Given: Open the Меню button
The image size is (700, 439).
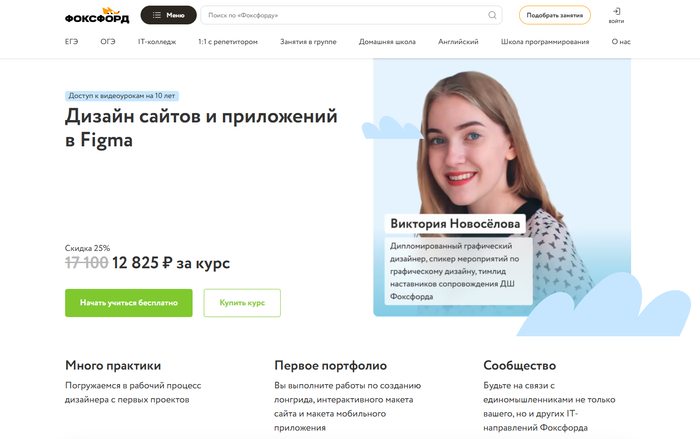Looking at the screenshot, I should click(x=168, y=15).
